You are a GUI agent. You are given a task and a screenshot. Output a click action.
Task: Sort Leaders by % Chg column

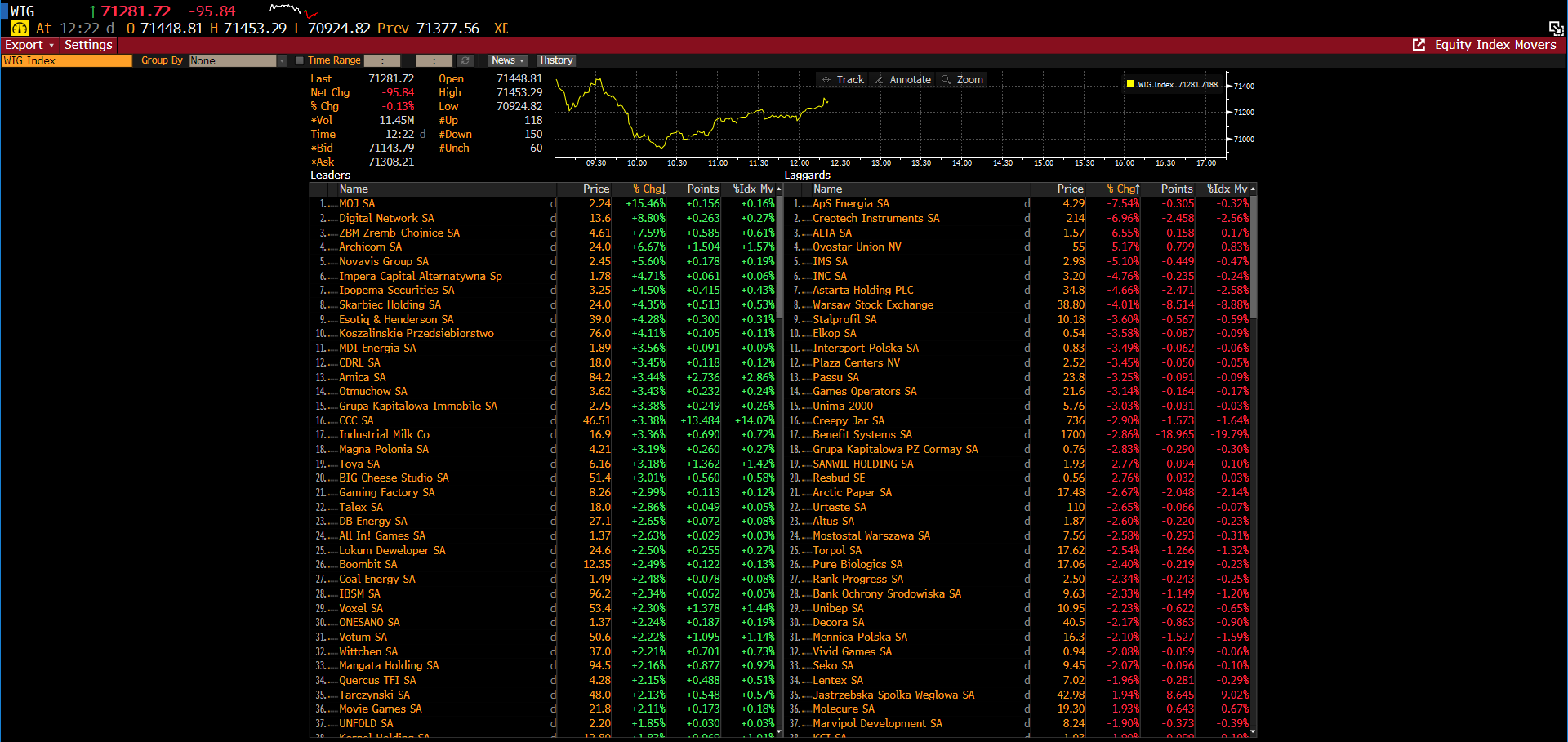(x=648, y=189)
